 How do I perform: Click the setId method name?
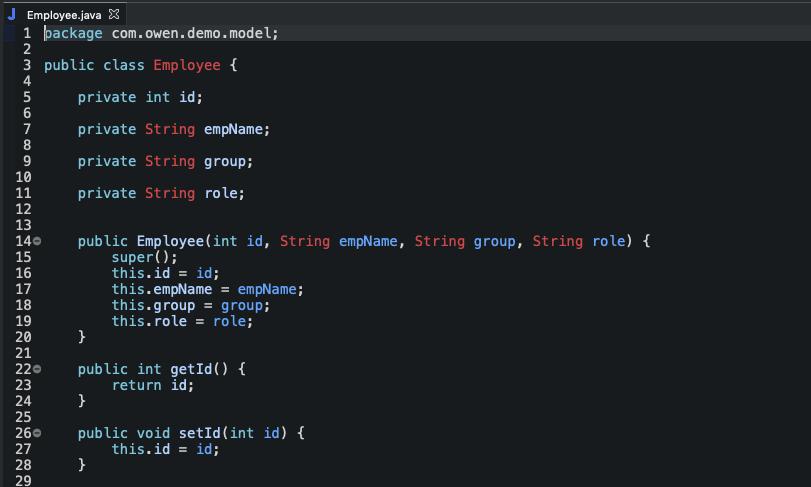coord(200,433)
